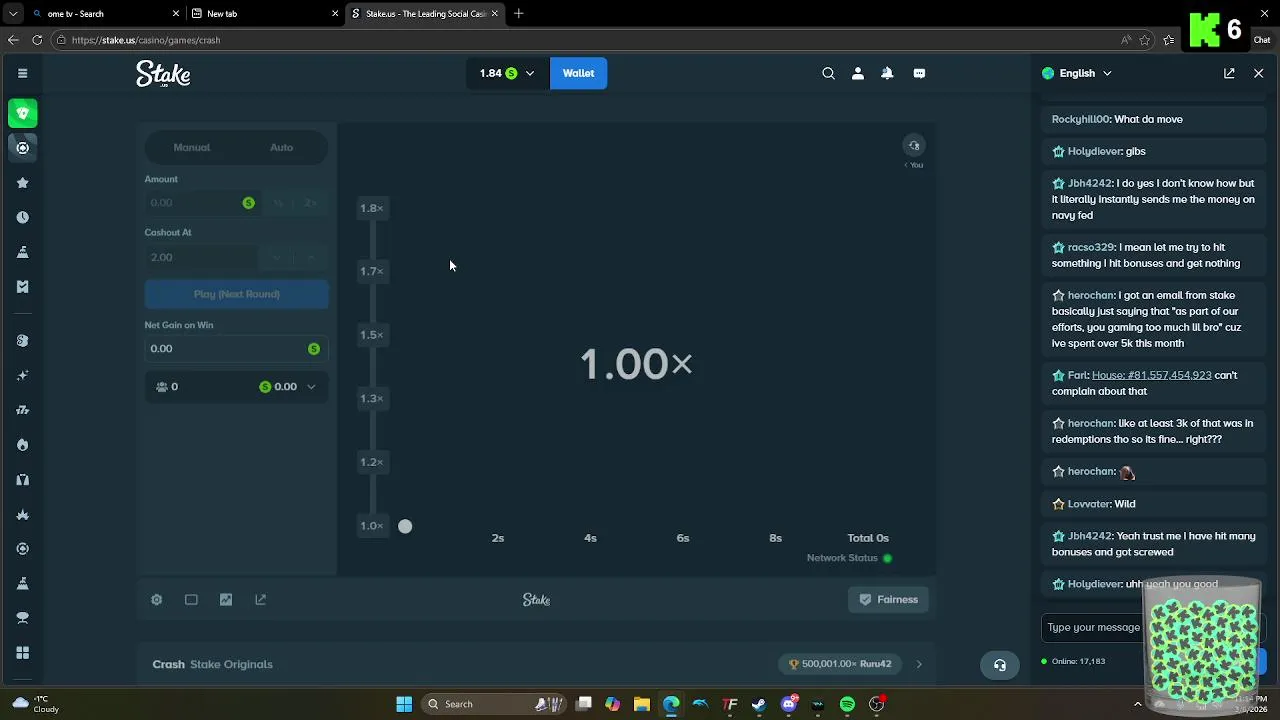
Task: Open the user profile icon
Action: pyautogui.click(x=857, y=73)
